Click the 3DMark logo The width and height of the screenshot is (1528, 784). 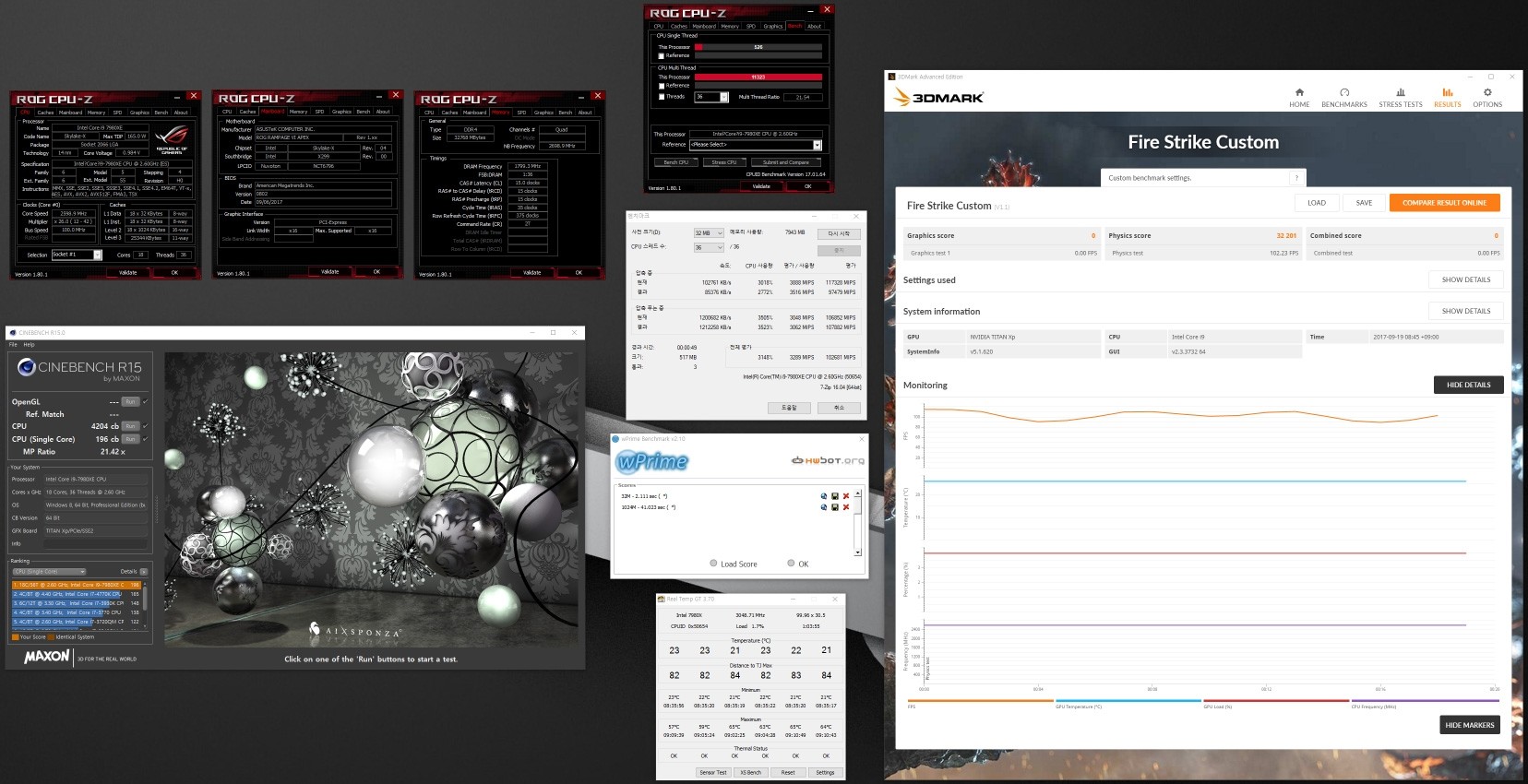pyautogui.click(x=938, y=97)
